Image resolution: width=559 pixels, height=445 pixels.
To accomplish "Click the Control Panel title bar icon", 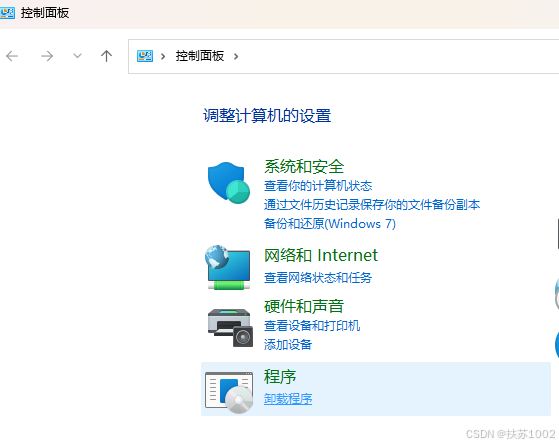I will pos(7,13).
